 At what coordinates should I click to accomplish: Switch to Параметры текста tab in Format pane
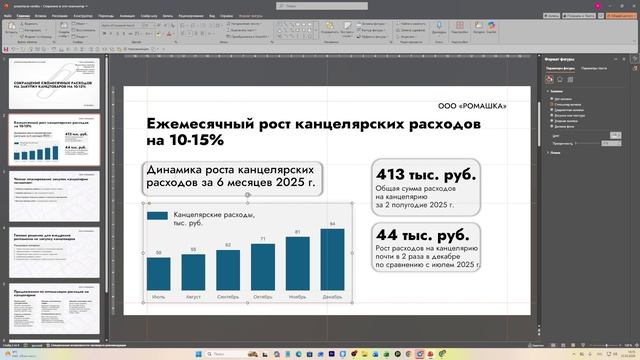tap(594, 68)
